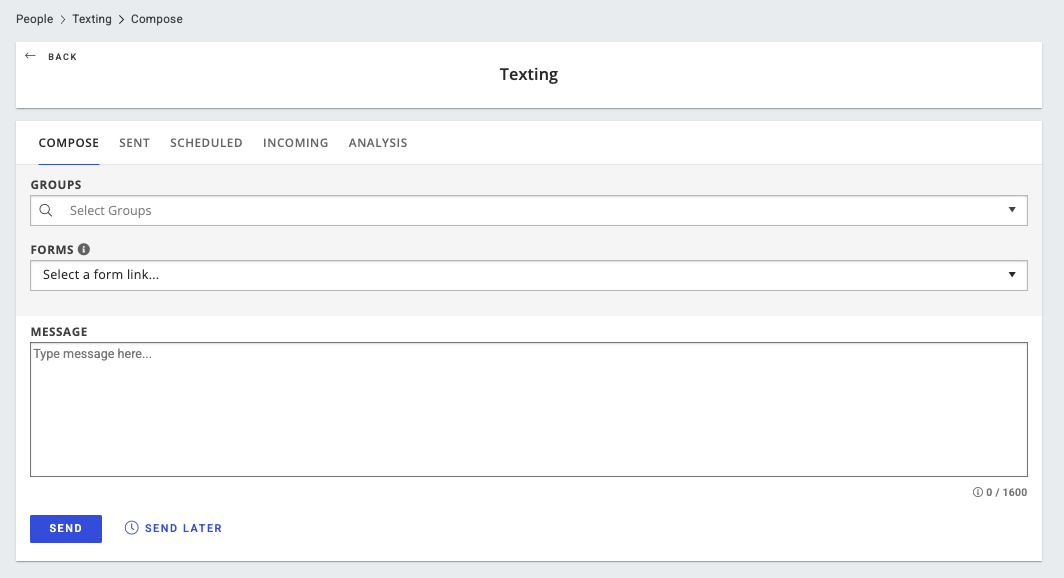The height and width of the screenshot is (578, 1064).
Task: Click the search magnifier icon in Groups
Action: click(45, 210)
